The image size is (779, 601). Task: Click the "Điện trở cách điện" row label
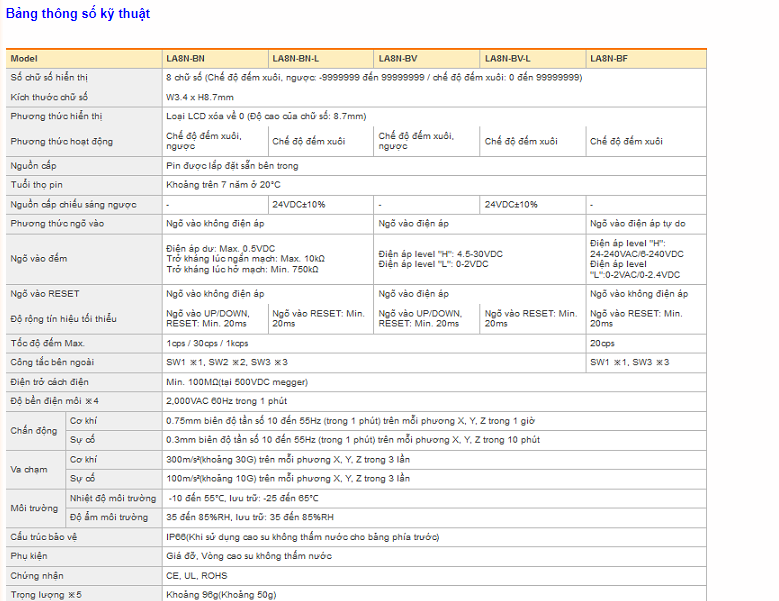coord(50,382)
